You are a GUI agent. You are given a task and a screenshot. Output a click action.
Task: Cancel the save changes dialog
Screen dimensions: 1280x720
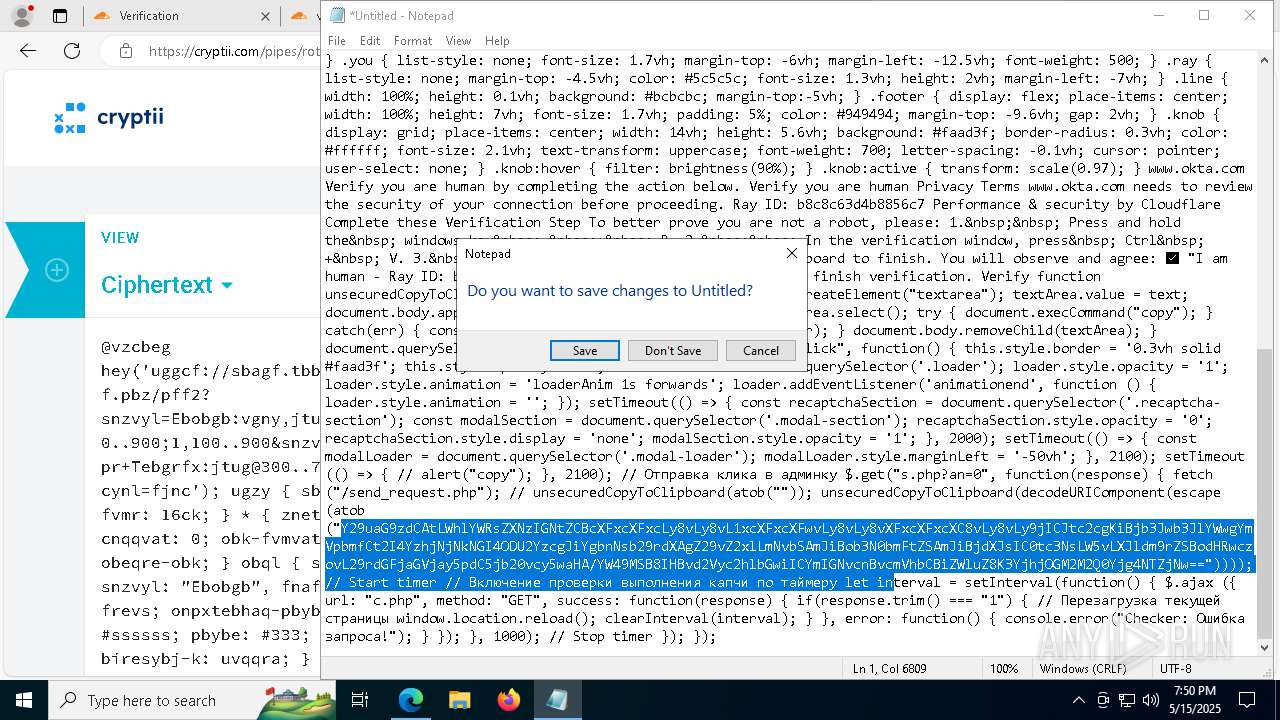(760, 350)
